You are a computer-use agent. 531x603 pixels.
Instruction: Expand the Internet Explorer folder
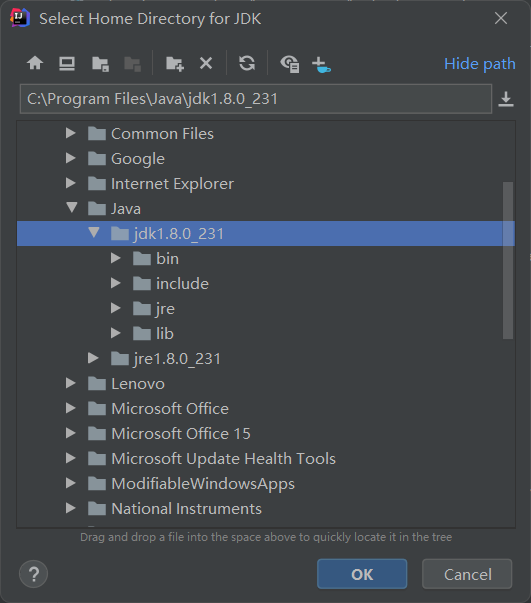coord(71,183)
